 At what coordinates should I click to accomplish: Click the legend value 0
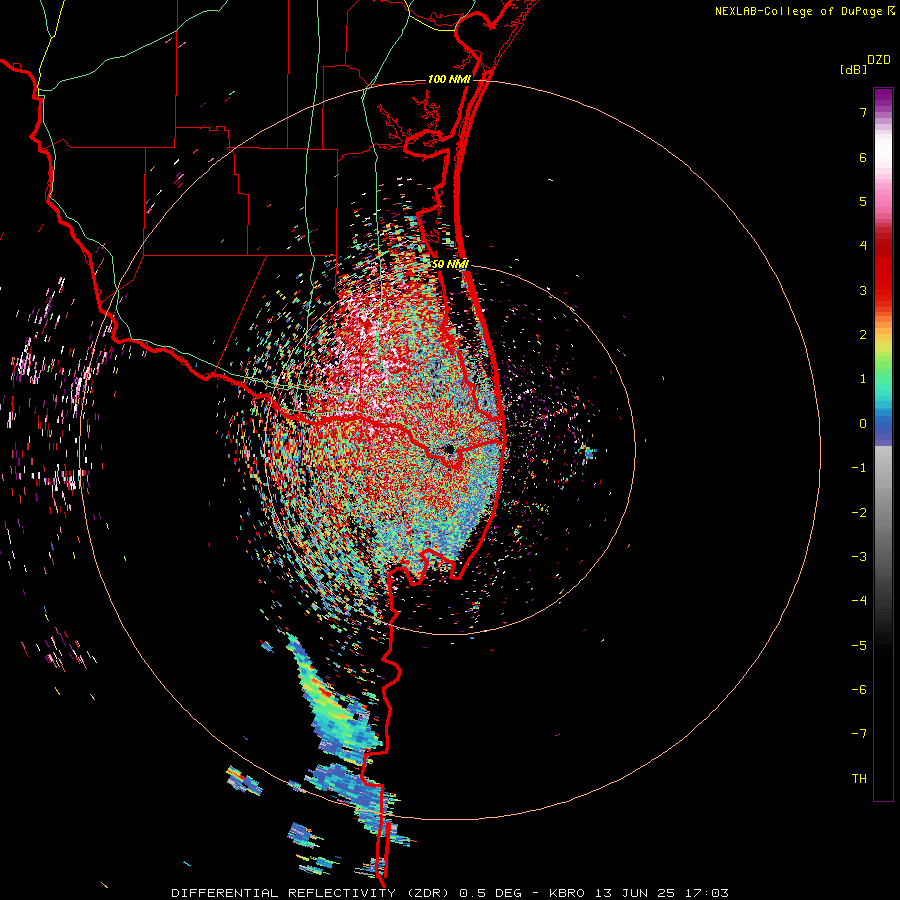[x=863, y=424]
